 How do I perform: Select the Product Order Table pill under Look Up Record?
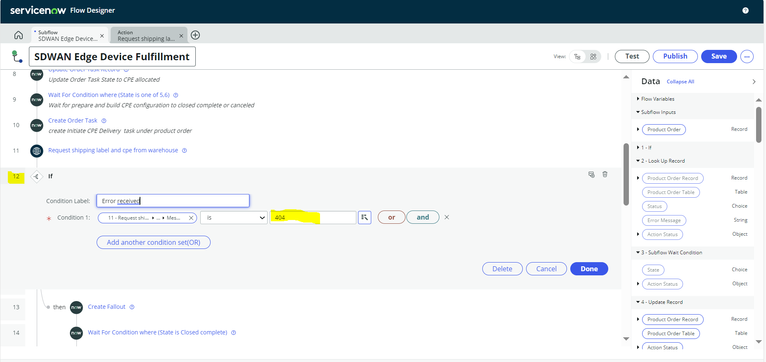click(670, 192)
